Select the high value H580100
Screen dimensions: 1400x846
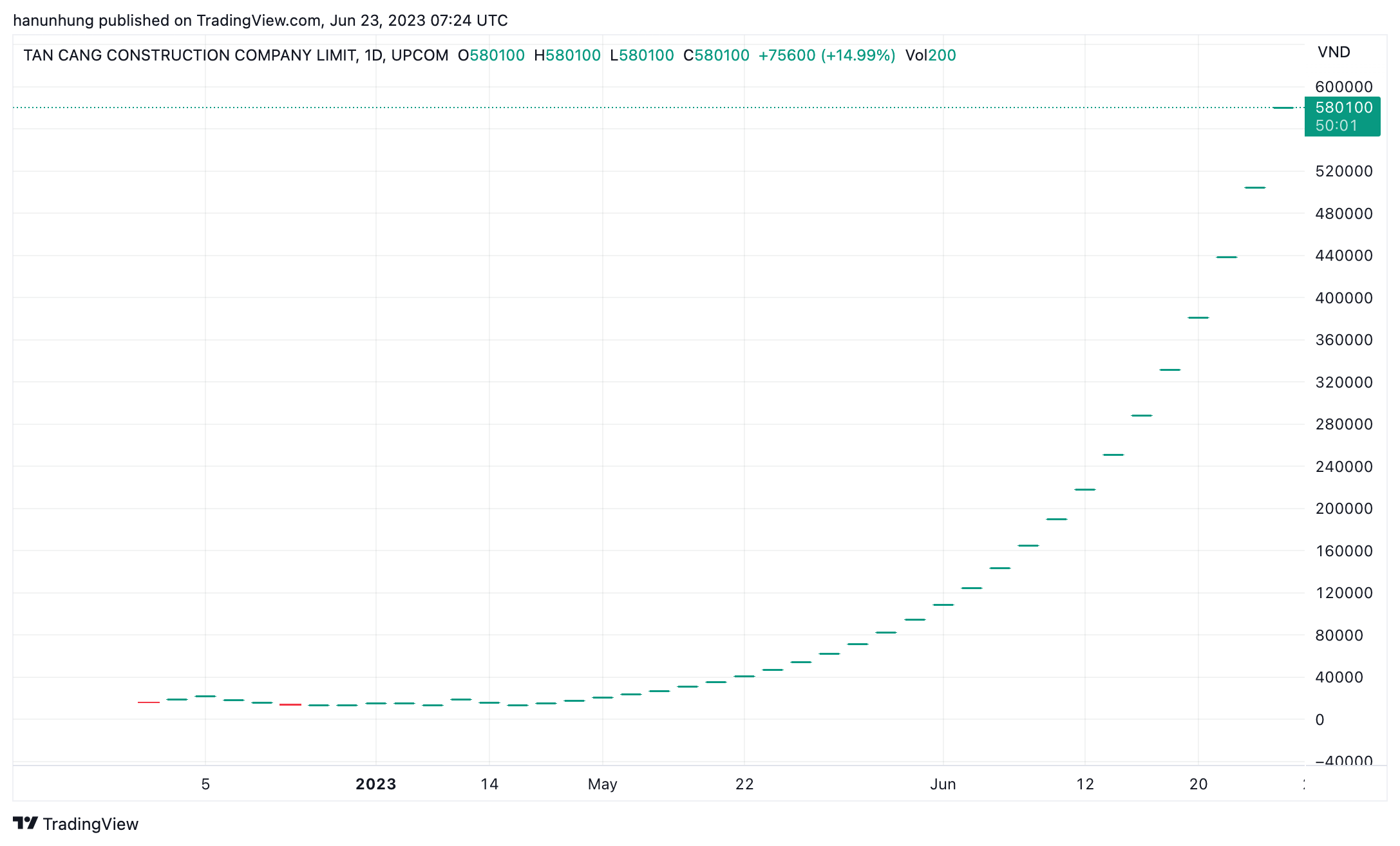[x=567, y=55]
